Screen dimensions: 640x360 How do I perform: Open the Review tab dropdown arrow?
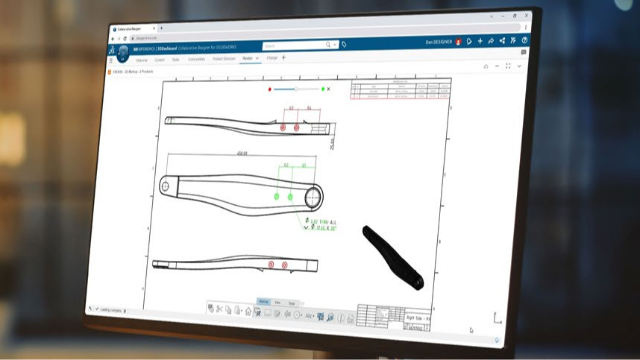pos(257,58)
